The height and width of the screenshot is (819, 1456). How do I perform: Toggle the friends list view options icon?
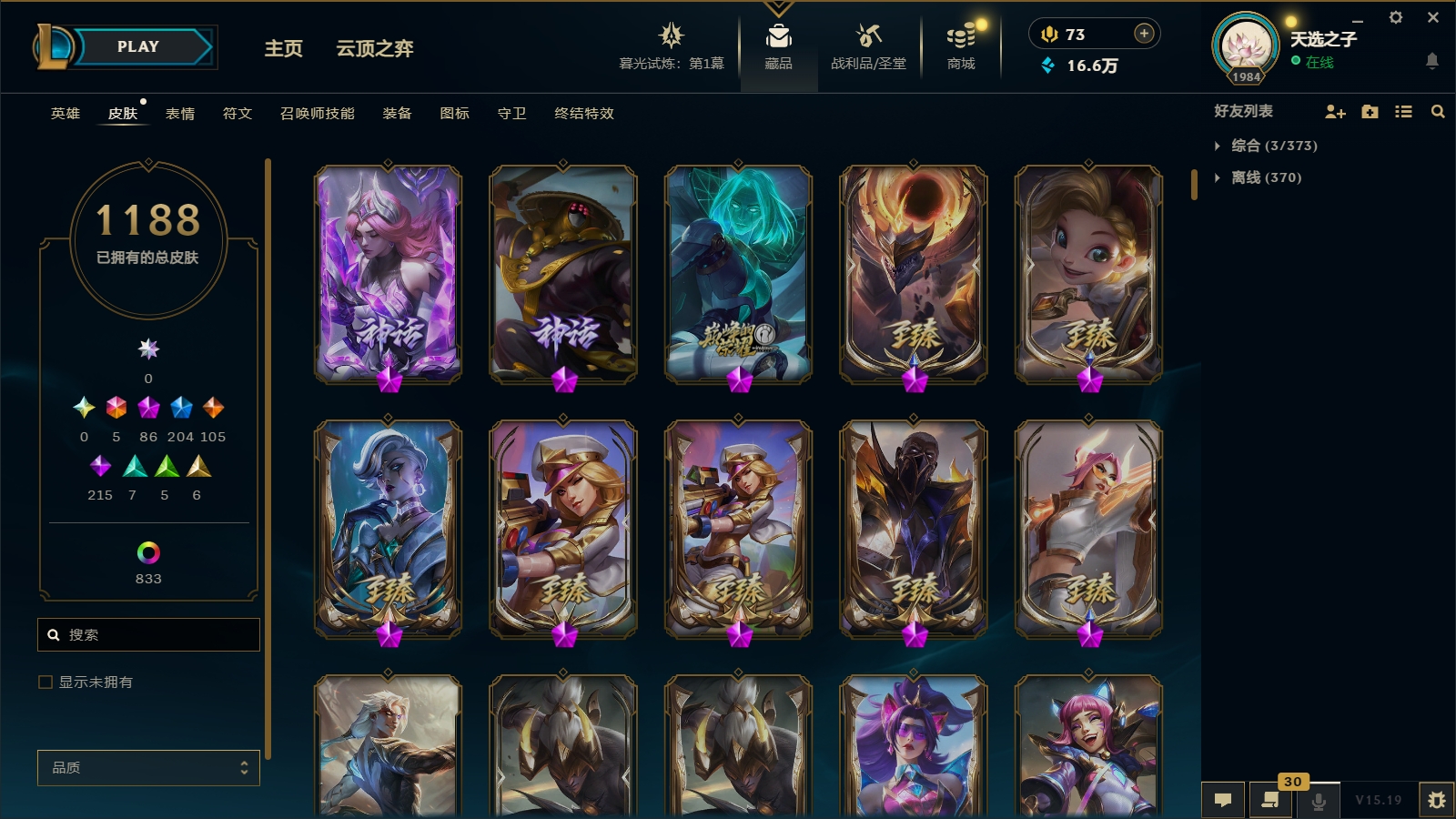click(x=1403, y=111)
